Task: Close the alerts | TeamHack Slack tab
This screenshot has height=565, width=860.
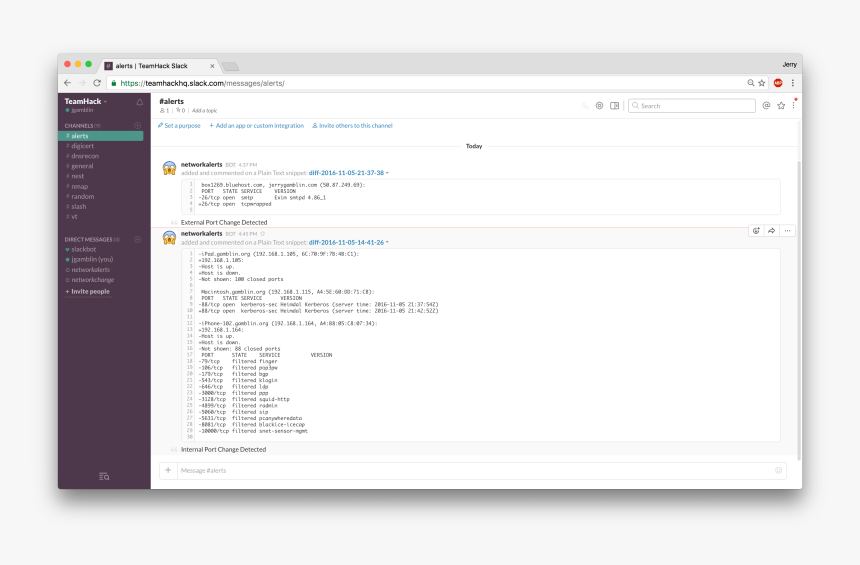Action: pos(212,66)
